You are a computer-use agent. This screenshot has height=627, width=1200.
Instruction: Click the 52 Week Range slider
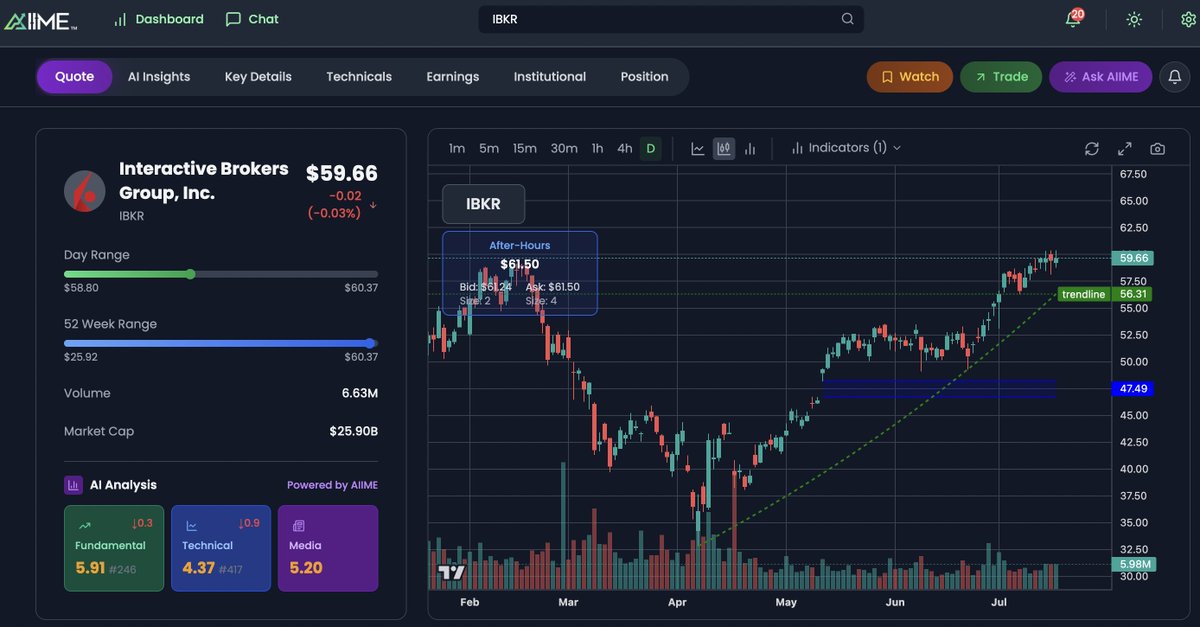pyautogui.click(x=221, y=343)
